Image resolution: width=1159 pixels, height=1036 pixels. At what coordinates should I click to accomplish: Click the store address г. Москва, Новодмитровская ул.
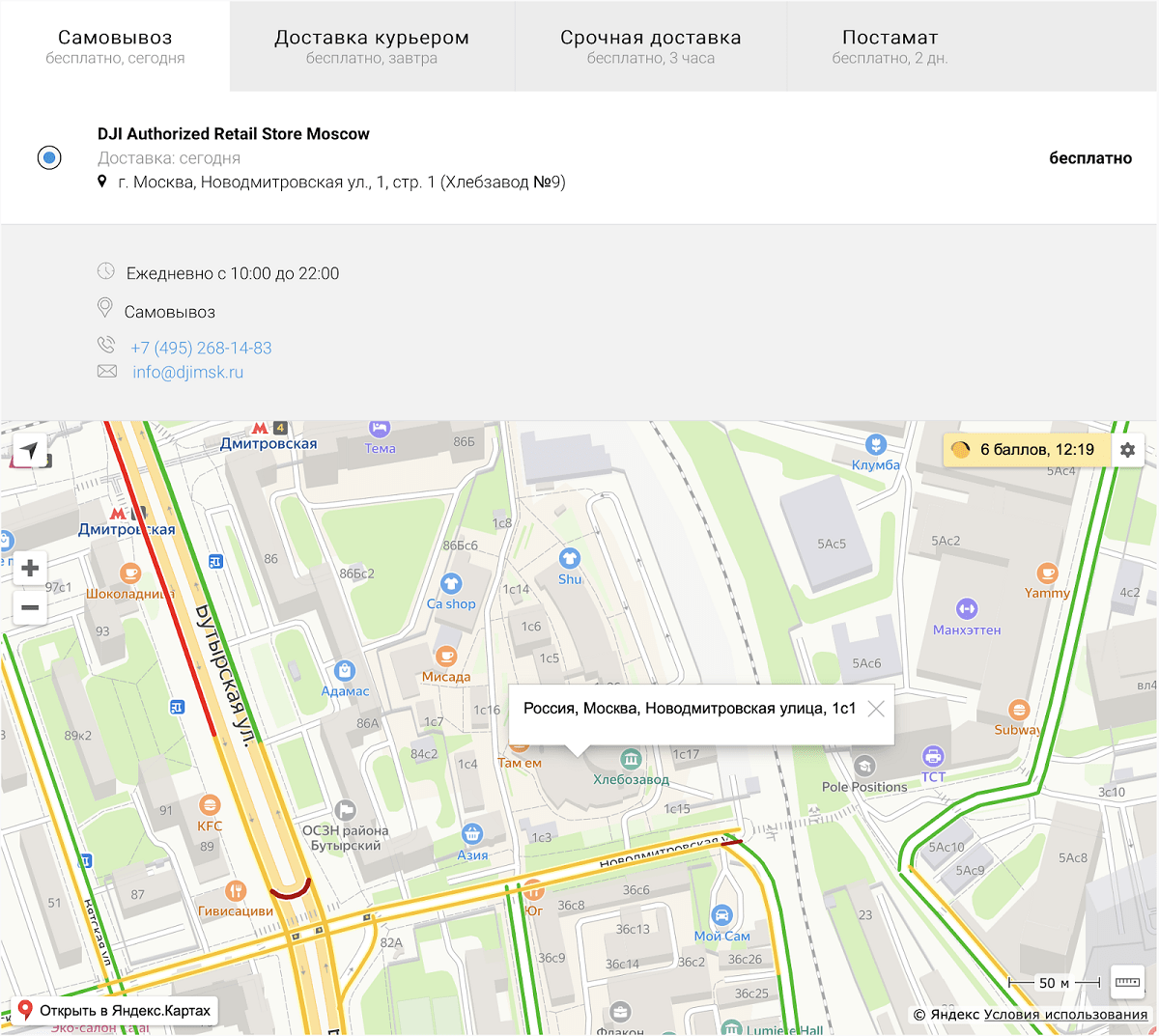(342, 182)
